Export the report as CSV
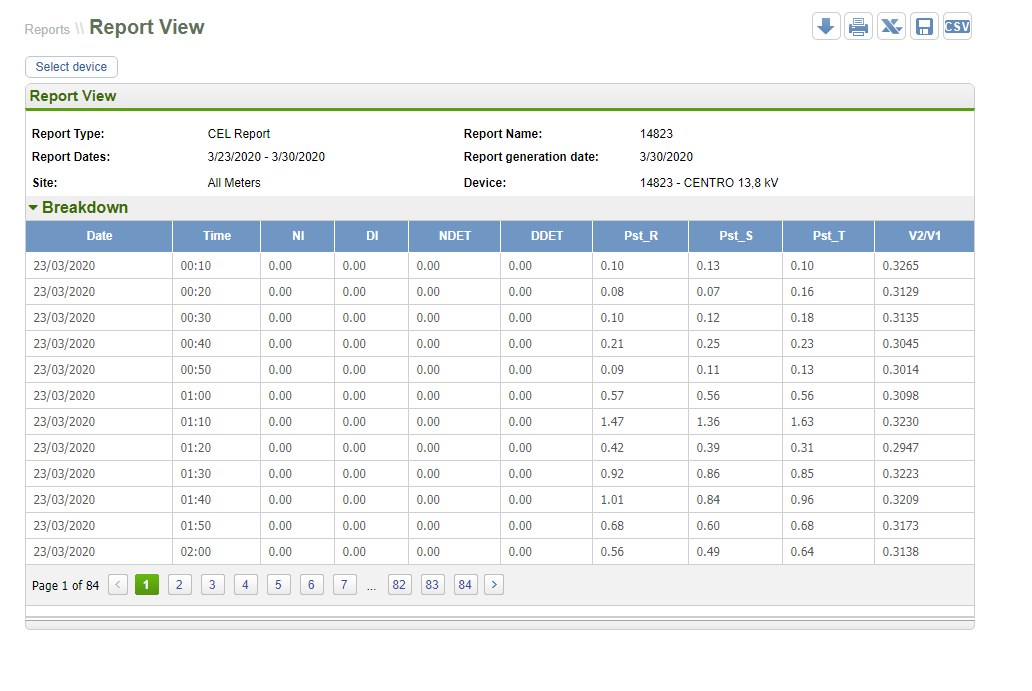 (957, 25)
